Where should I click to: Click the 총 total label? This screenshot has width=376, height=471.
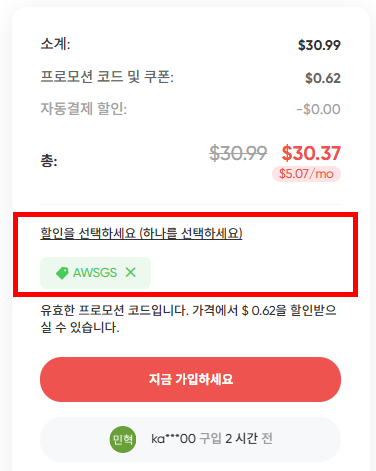pos(49,161)
